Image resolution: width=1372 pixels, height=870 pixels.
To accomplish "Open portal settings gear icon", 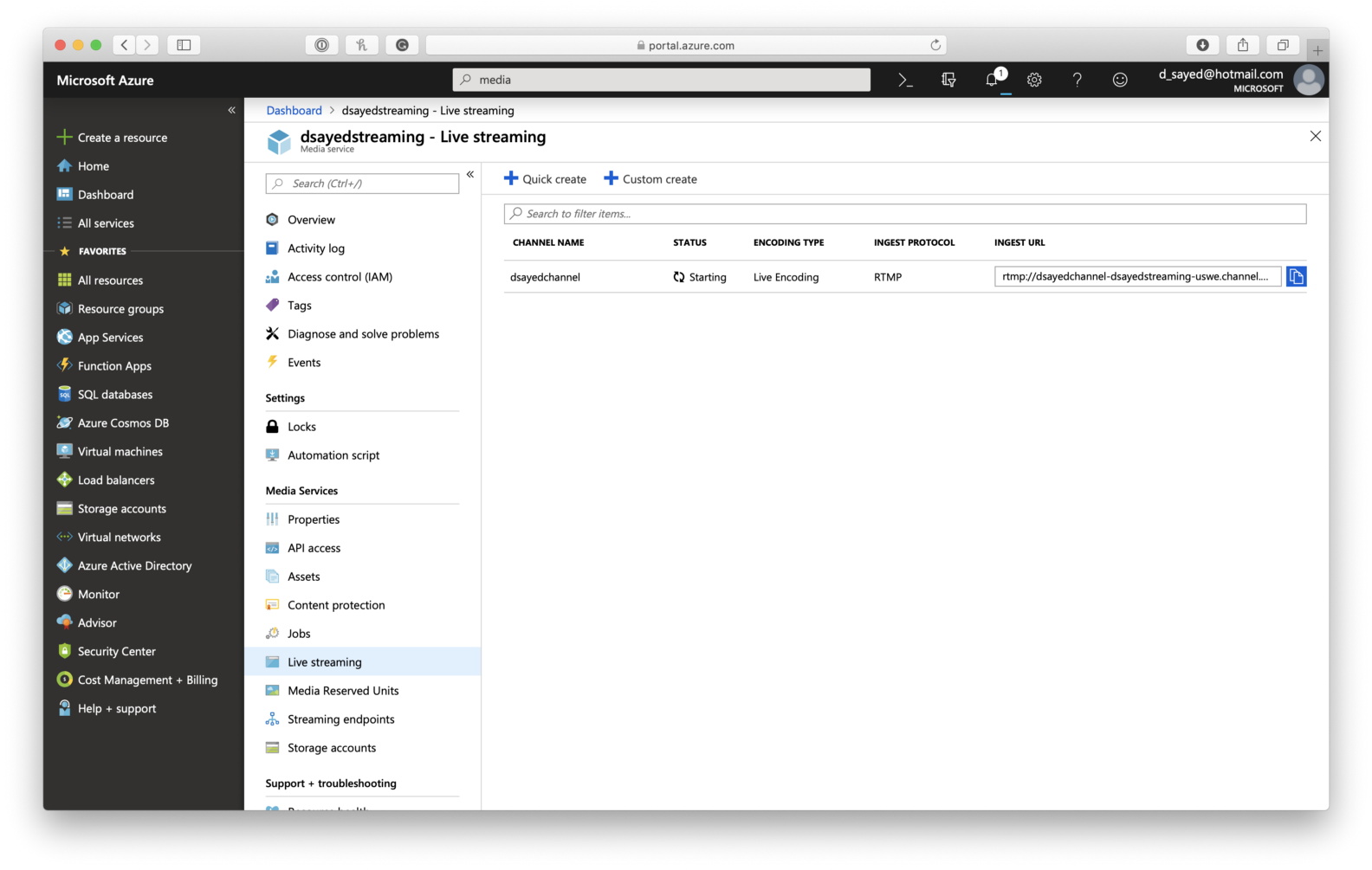I will (x=1034, y=80).
